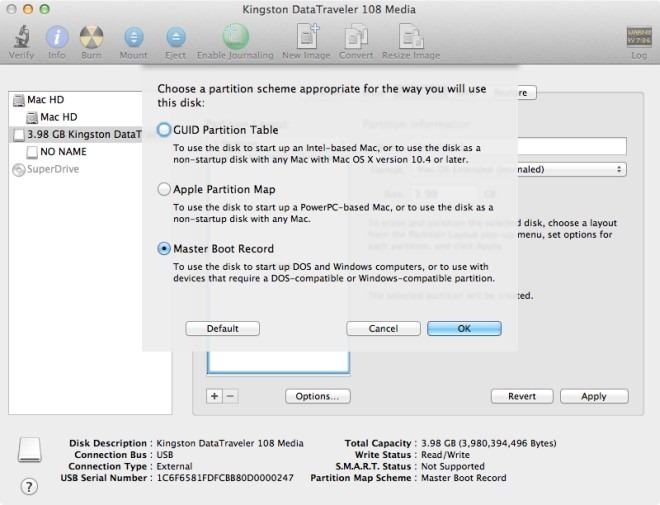
Task: Click the Verify microscope icon
Action: tap(21, 36)
